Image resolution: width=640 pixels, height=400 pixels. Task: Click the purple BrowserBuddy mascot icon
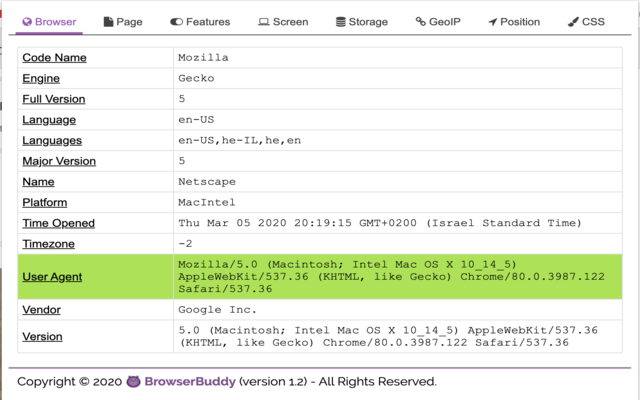(133, 382)
